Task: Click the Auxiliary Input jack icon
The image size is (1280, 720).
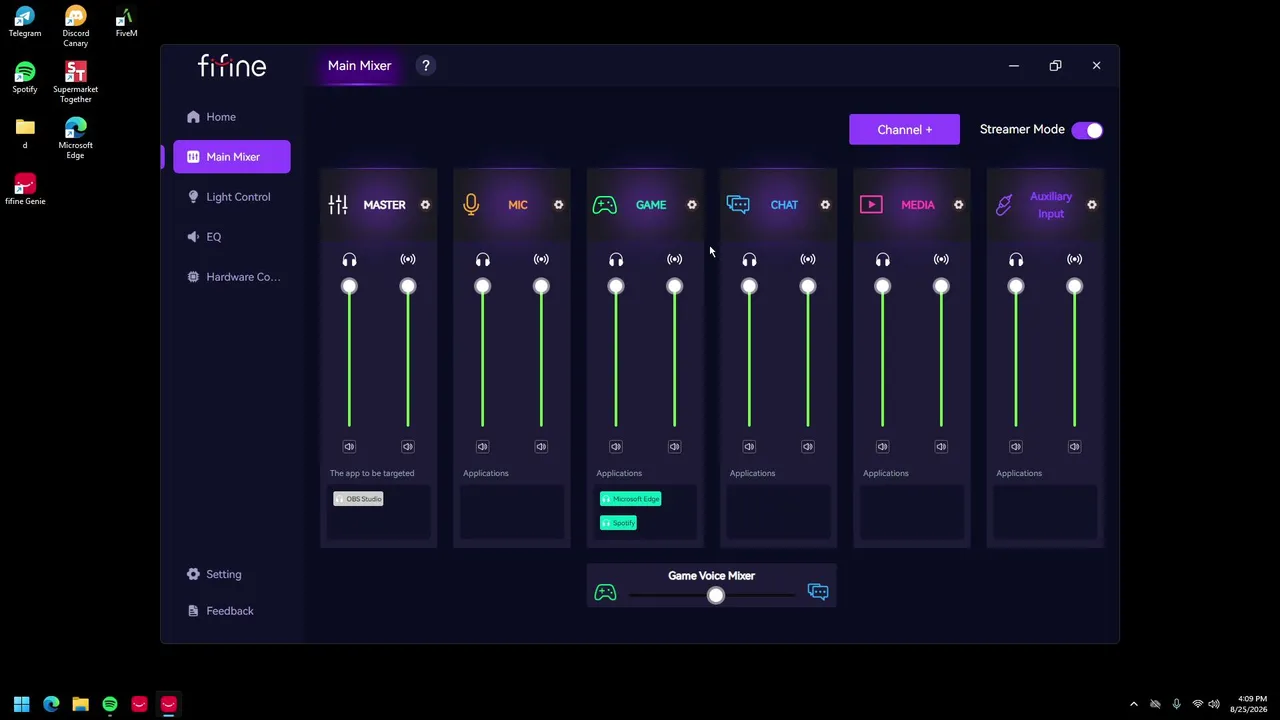Action: point(1004,205)
